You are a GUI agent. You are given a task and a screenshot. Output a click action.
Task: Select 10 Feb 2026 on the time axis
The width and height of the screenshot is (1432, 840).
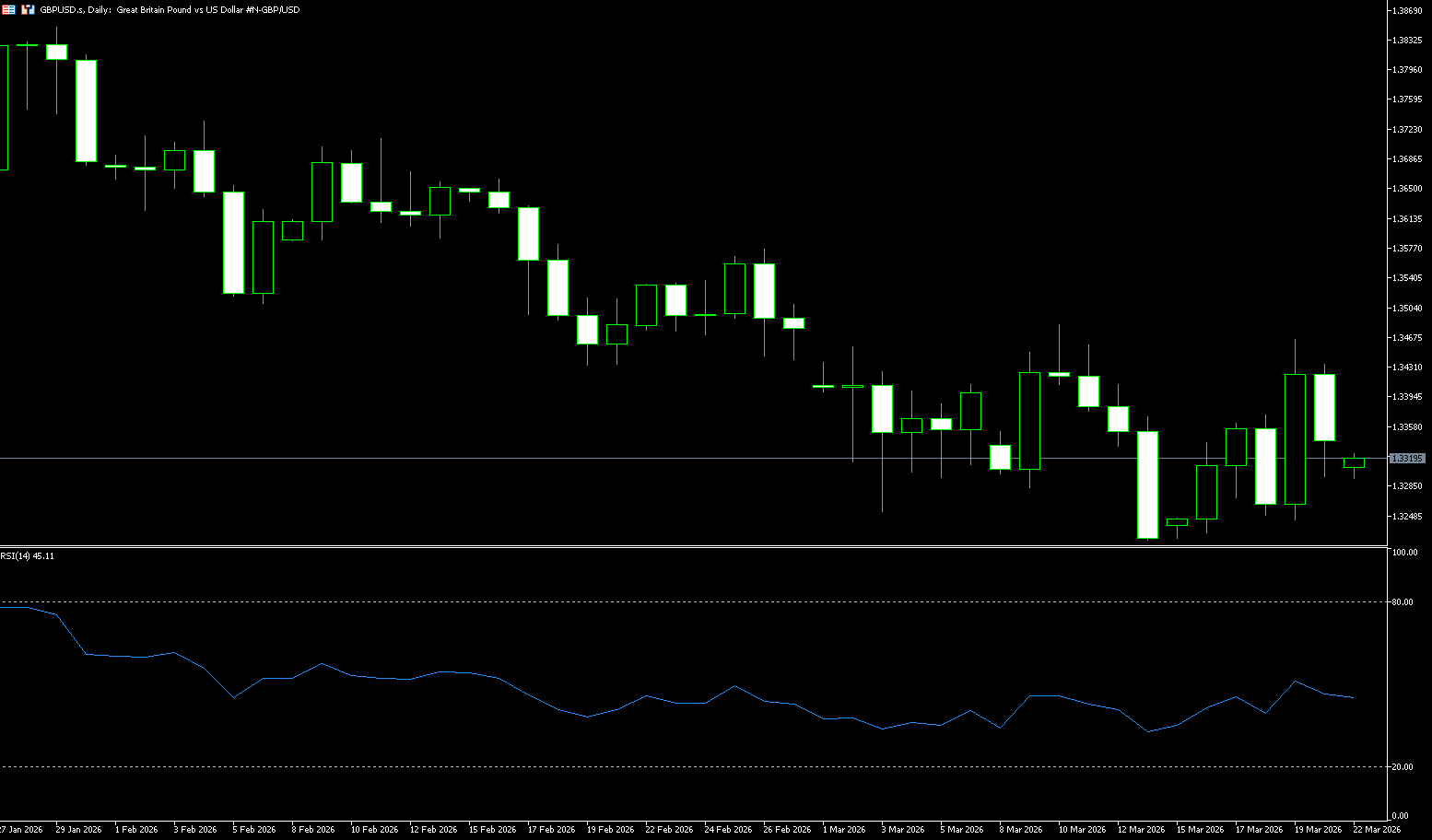pyautogui.click(x=374, y=830)
